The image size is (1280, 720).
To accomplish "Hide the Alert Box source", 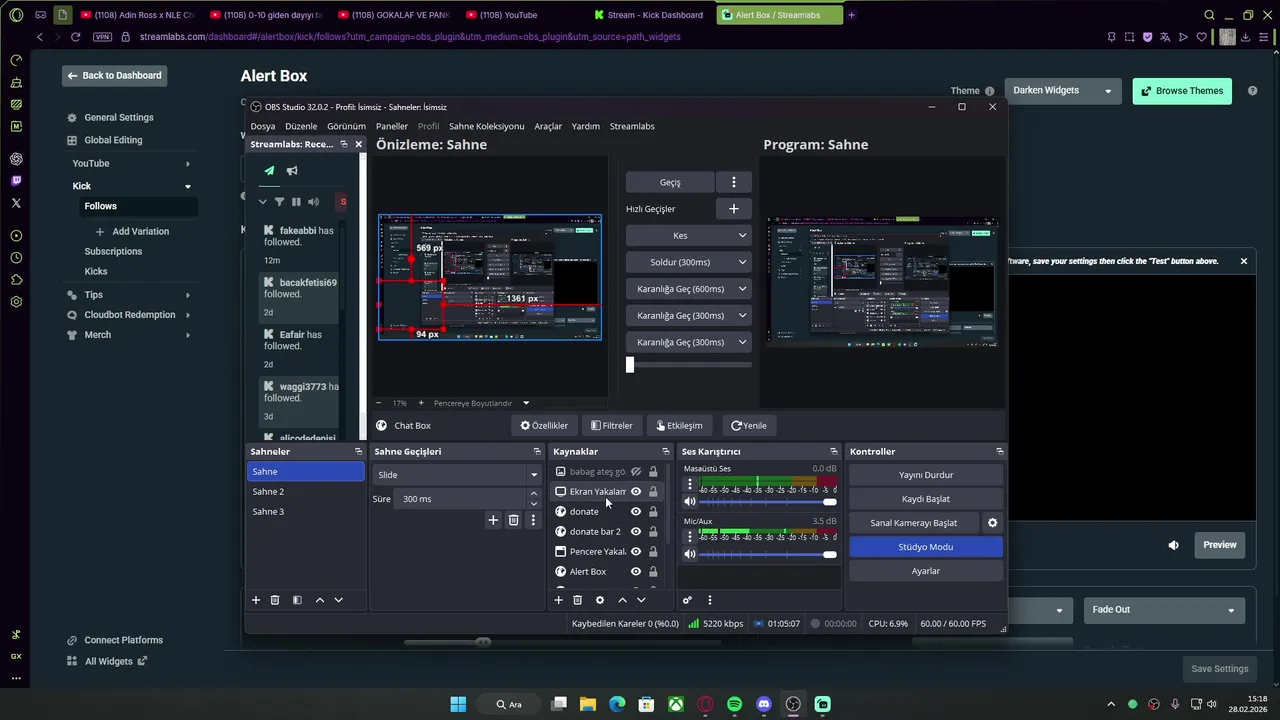I will (x=635, y=572).
